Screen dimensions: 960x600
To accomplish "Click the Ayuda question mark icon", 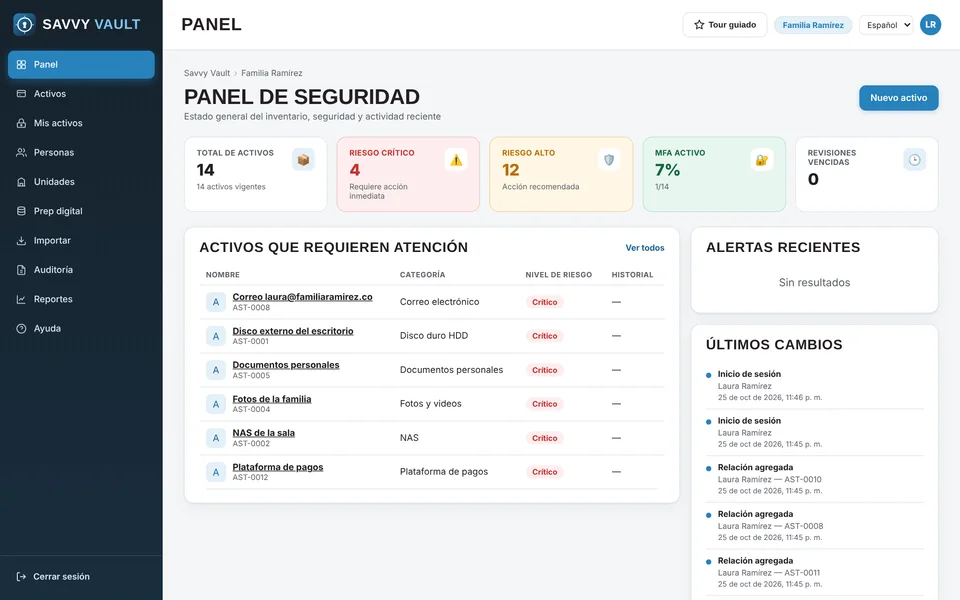I will (x=21, y=329).
